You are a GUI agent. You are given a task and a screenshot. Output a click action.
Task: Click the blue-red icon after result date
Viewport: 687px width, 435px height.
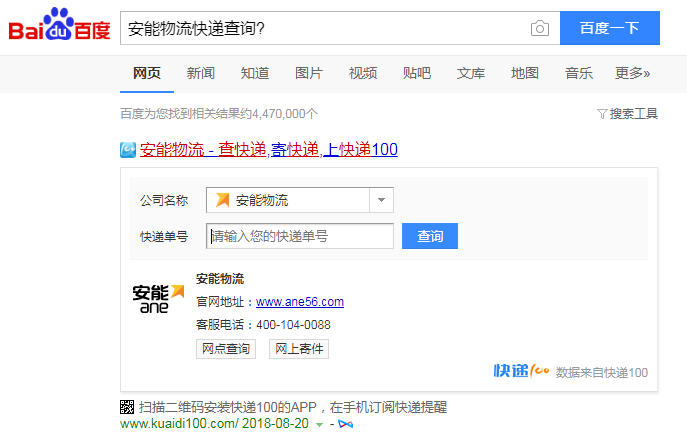click(x=346, y=424)
